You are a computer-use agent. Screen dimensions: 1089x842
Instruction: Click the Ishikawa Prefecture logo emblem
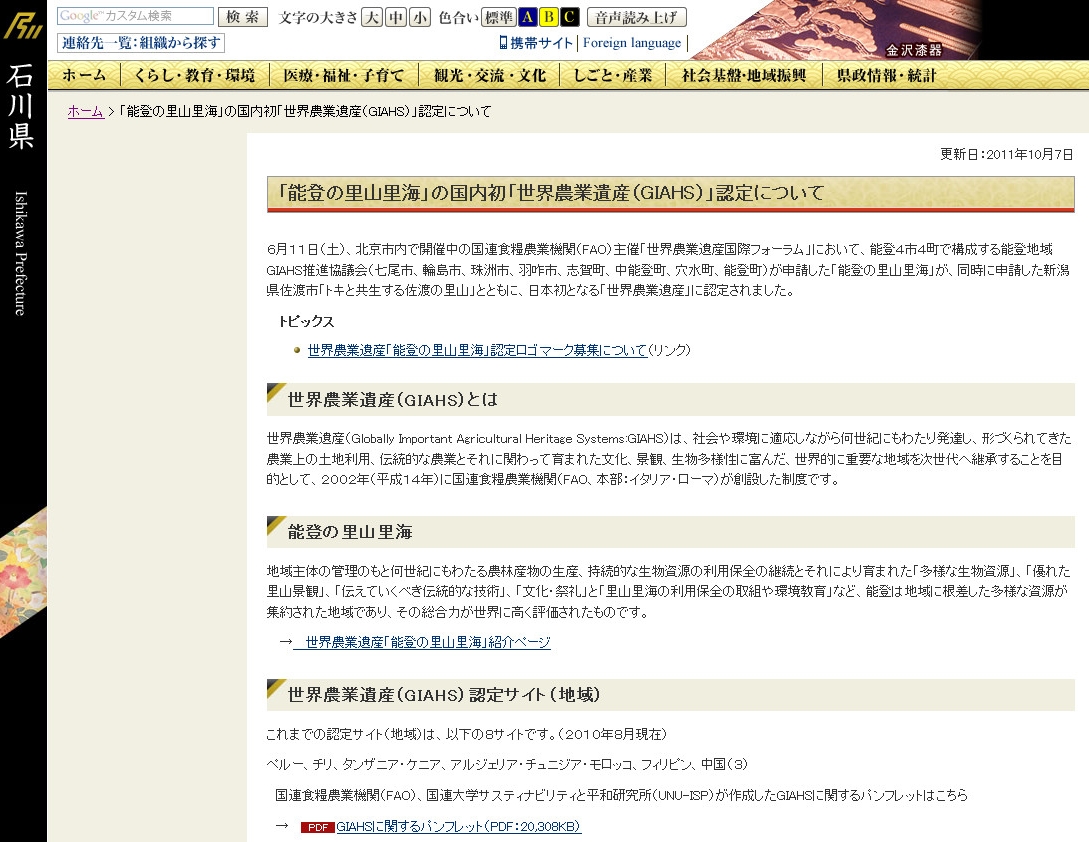[x=22, y=25]
